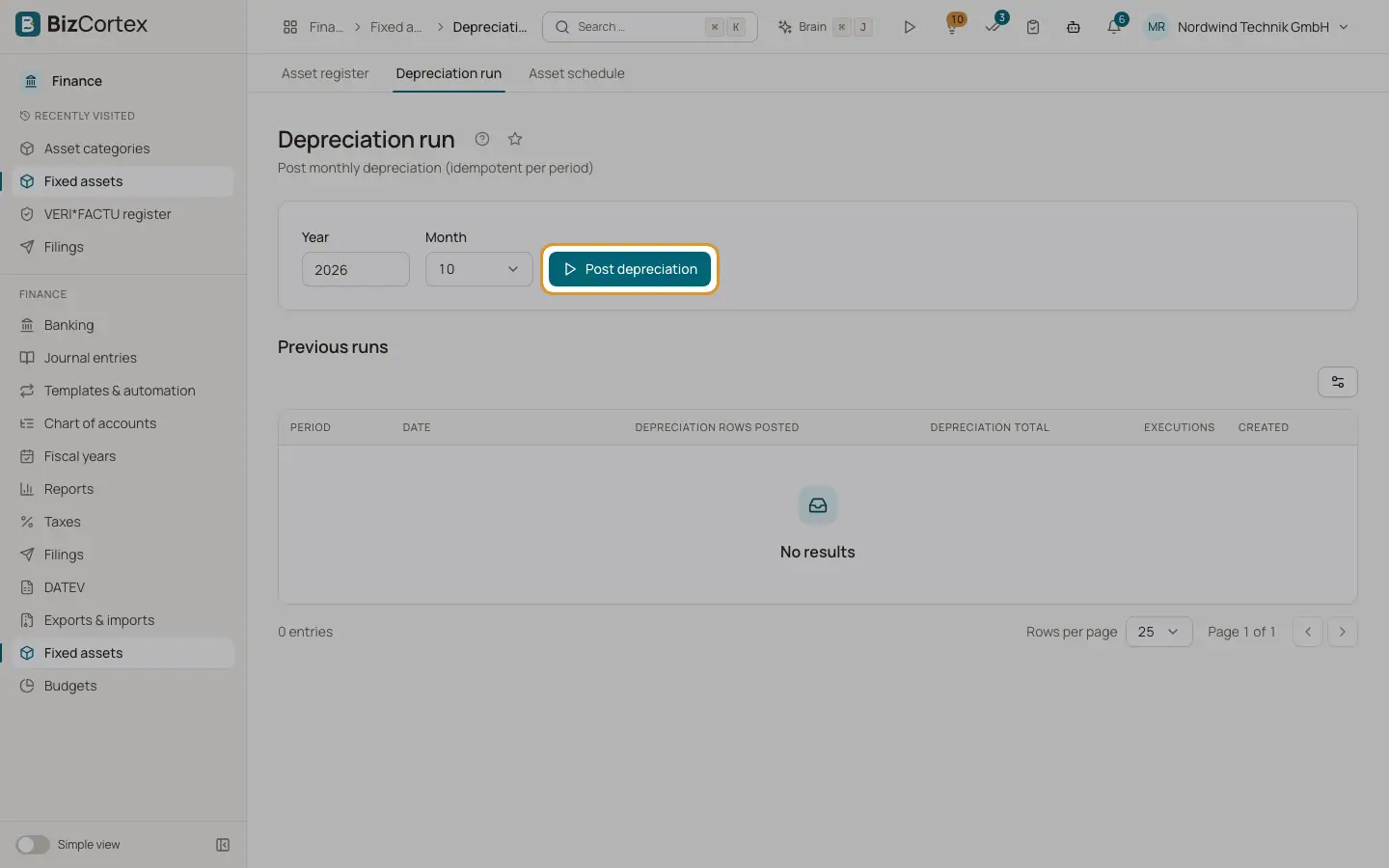Open the notifications bell icon
The width and height of the screenshot is (1389, 868).
(1114, 27)
